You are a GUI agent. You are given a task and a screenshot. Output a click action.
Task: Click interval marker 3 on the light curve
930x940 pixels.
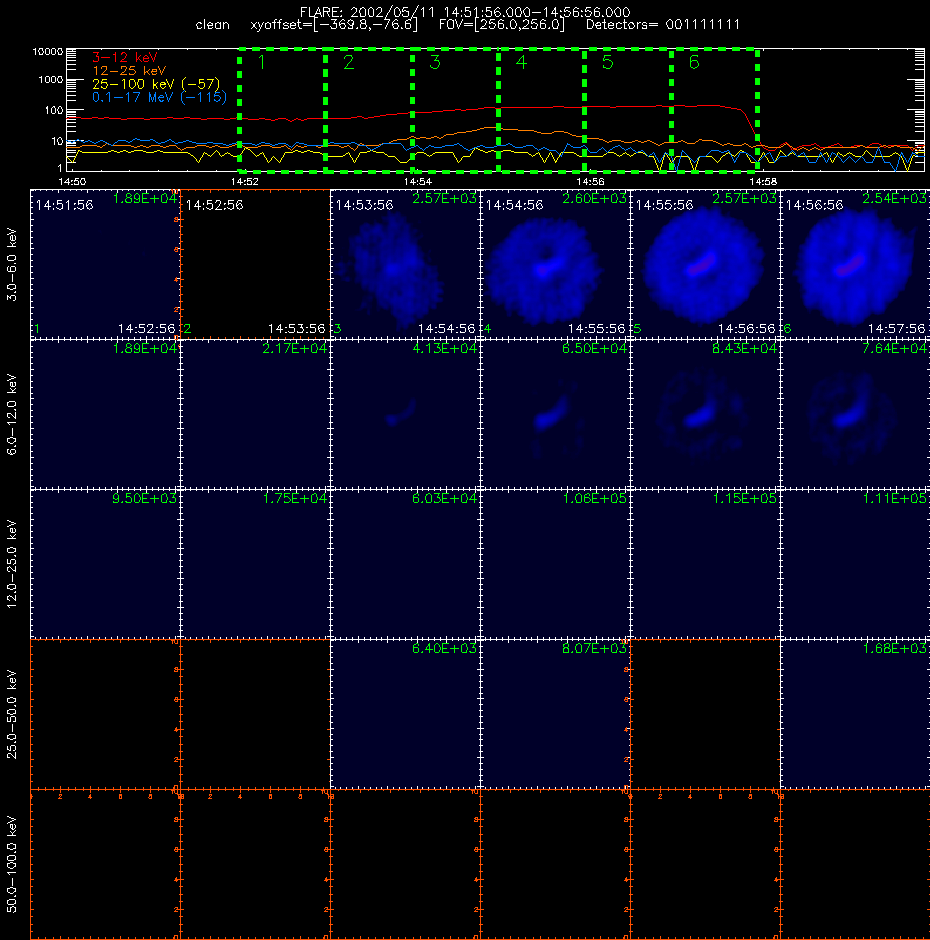pos(435,62)
